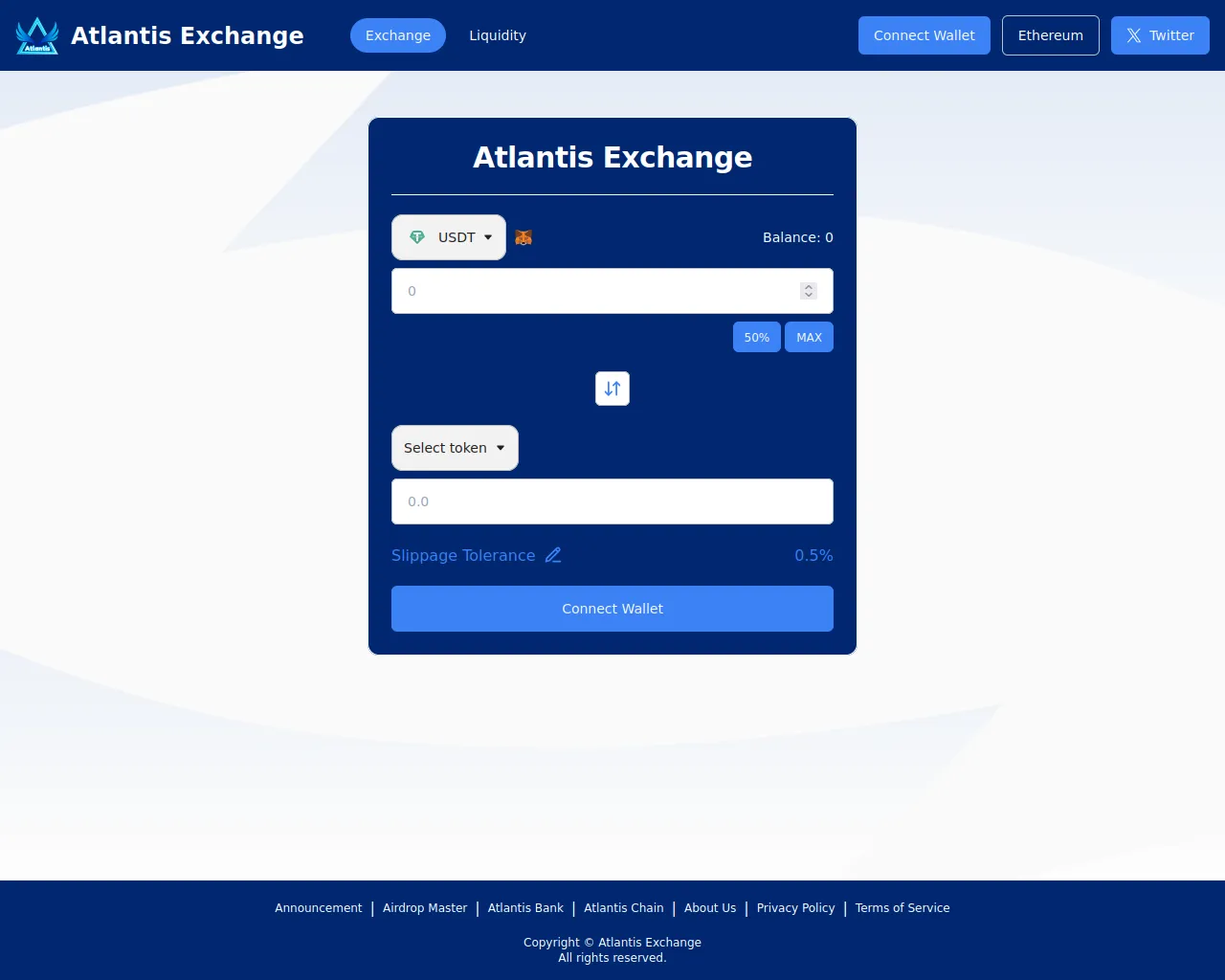This screenshot has width=1225, height=980.
Task: Switch to the Liquidity tab
Action: [x=498, y=35]
